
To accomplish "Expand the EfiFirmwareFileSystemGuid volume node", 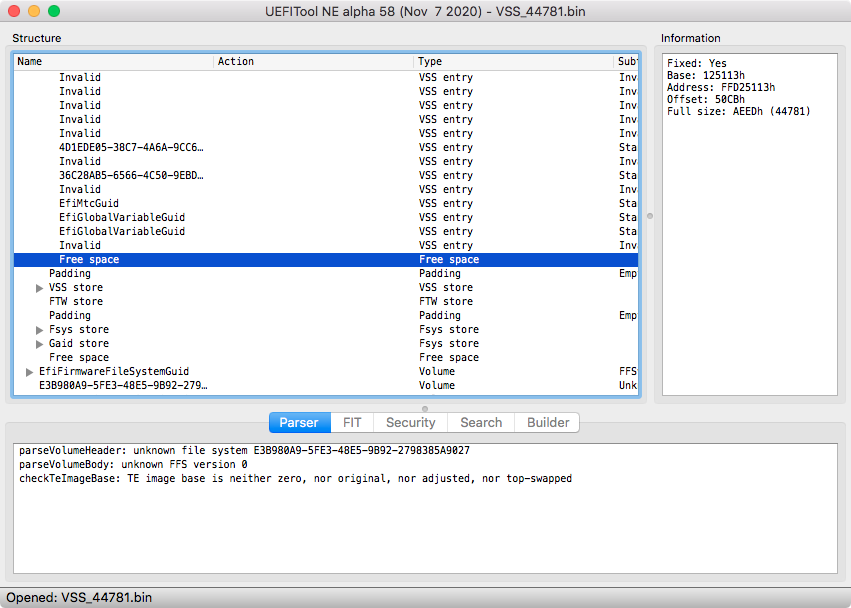I will coord(29,372).
